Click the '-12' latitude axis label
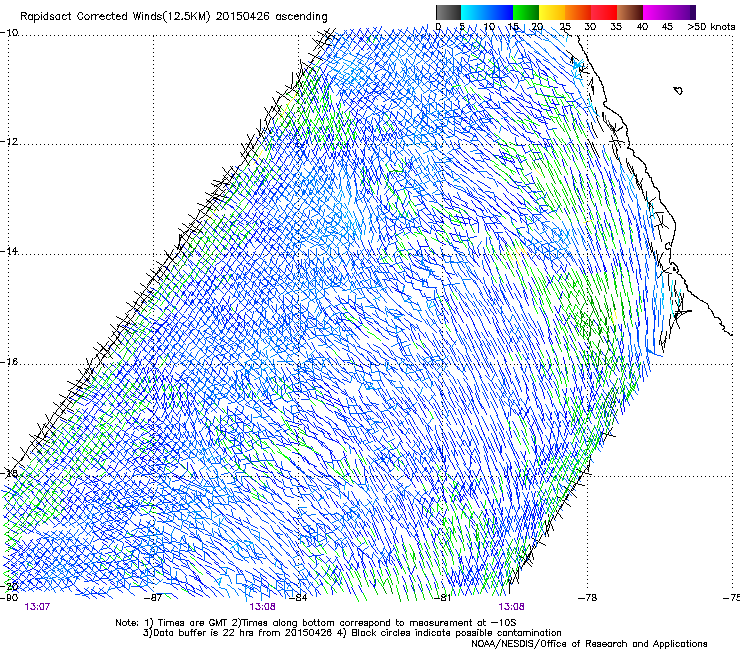This screenshot has width=740, height=650. pyautogui.click(x=9, y=142)
